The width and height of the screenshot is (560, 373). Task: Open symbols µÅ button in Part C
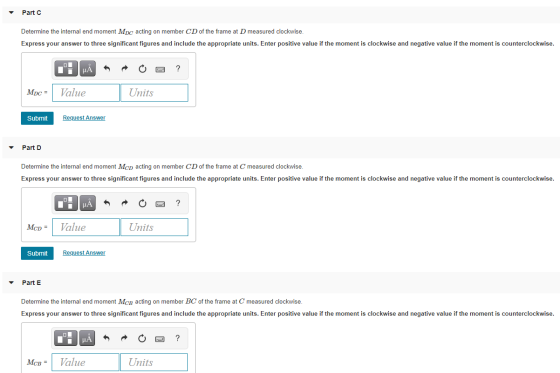[x=88, y=68]
